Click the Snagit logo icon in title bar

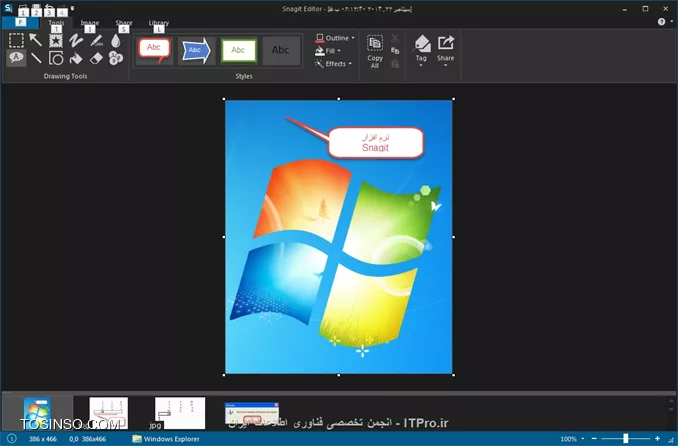point(7,8)
